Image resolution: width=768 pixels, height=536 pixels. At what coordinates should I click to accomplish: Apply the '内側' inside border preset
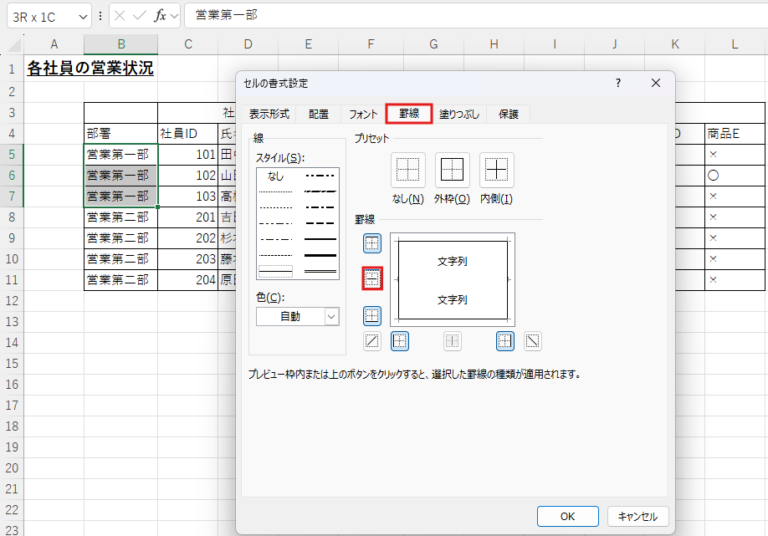[496, 169]
